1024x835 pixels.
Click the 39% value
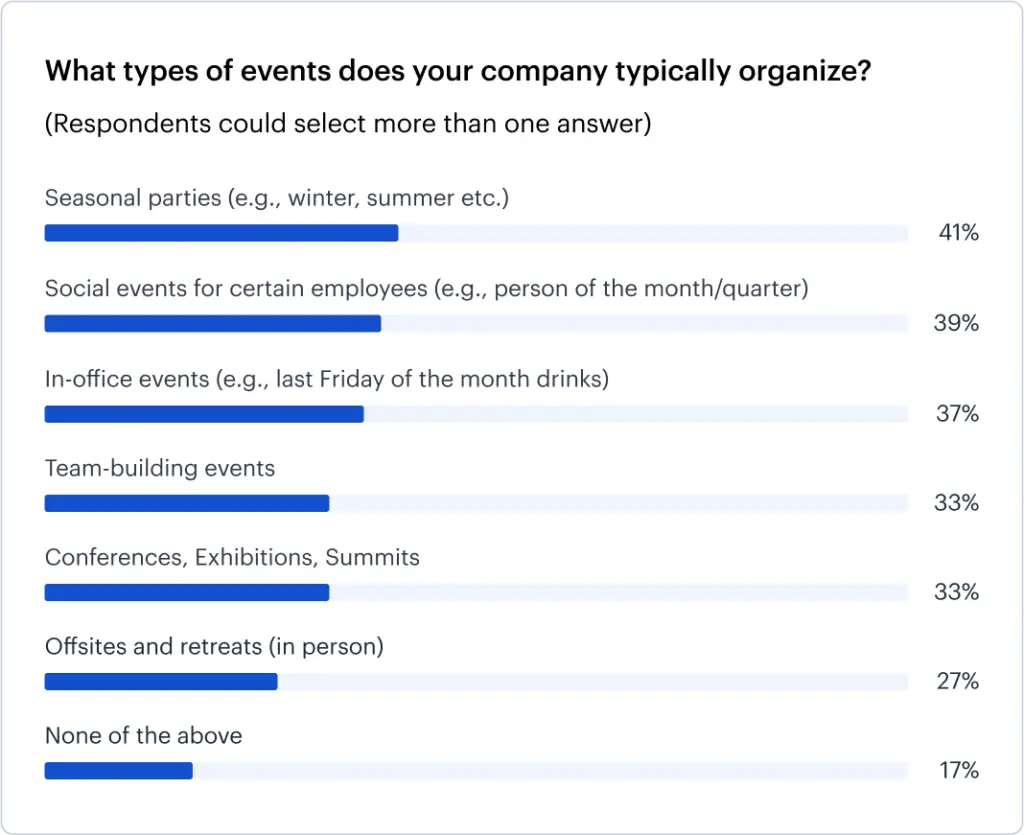coord(957,324)
